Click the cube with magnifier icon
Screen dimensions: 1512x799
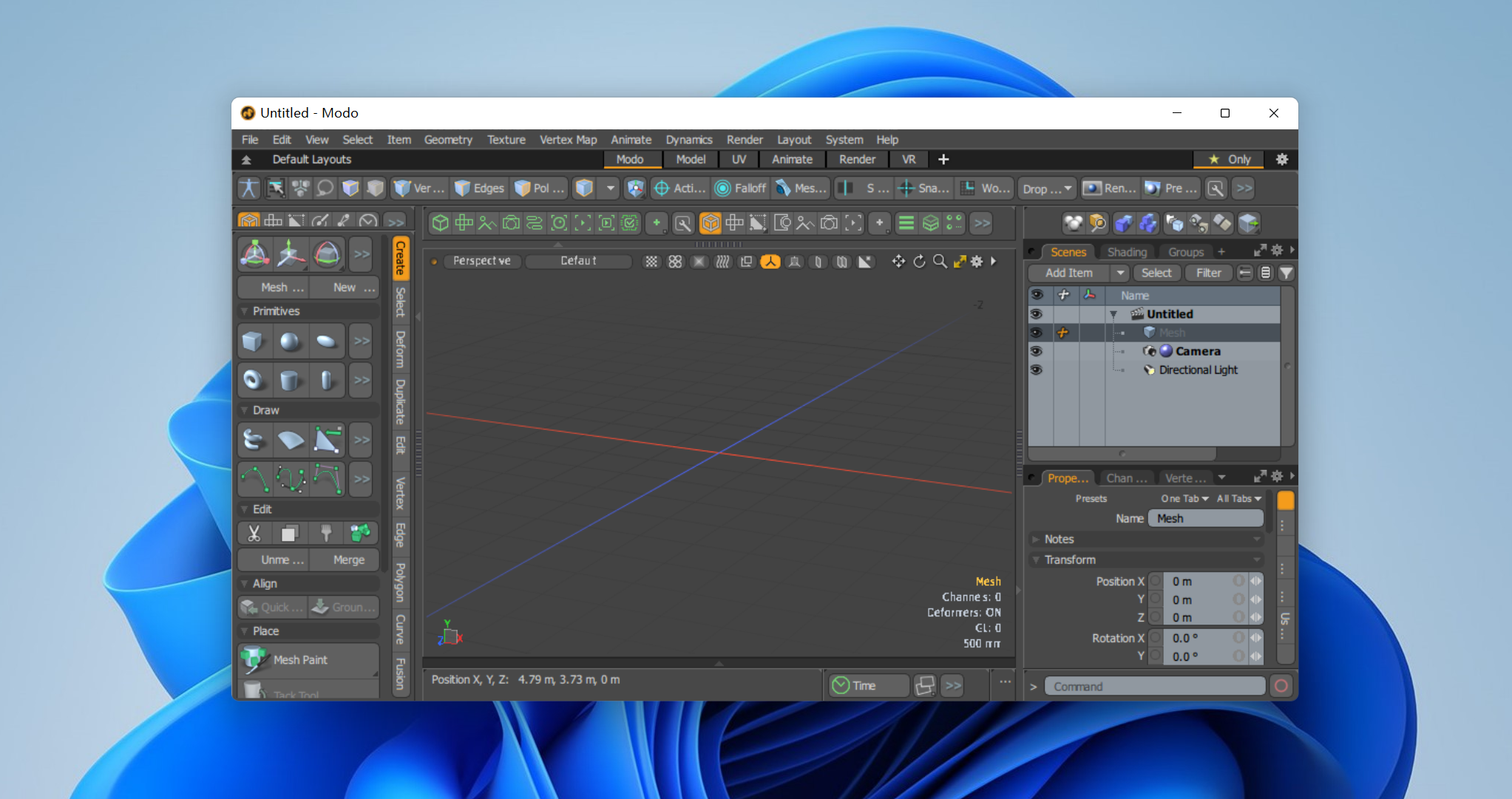[x=1097, y=223]
